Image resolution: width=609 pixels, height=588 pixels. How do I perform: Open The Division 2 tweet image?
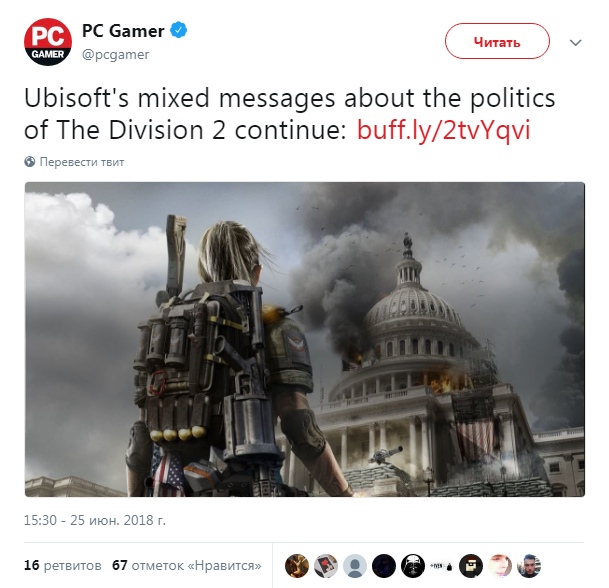(x=304, y=339)
